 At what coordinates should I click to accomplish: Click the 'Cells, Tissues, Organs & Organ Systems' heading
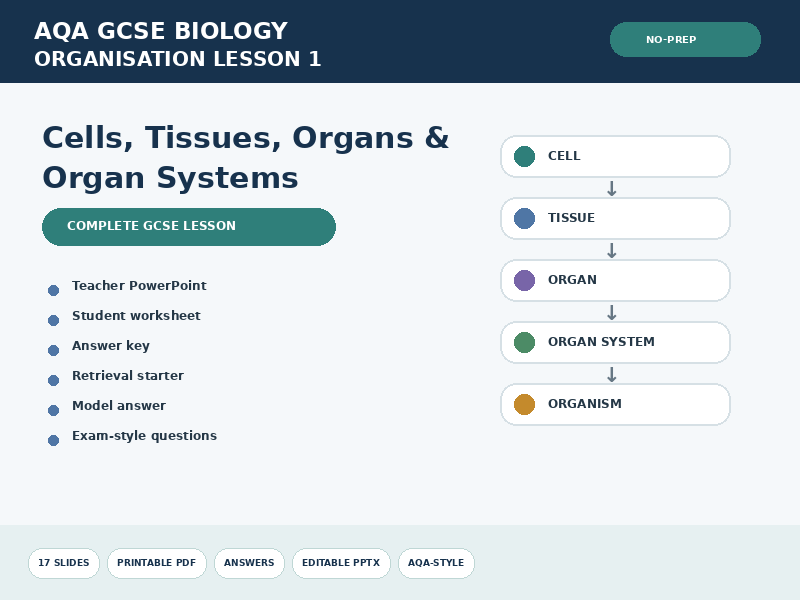[x=245, y=158]
